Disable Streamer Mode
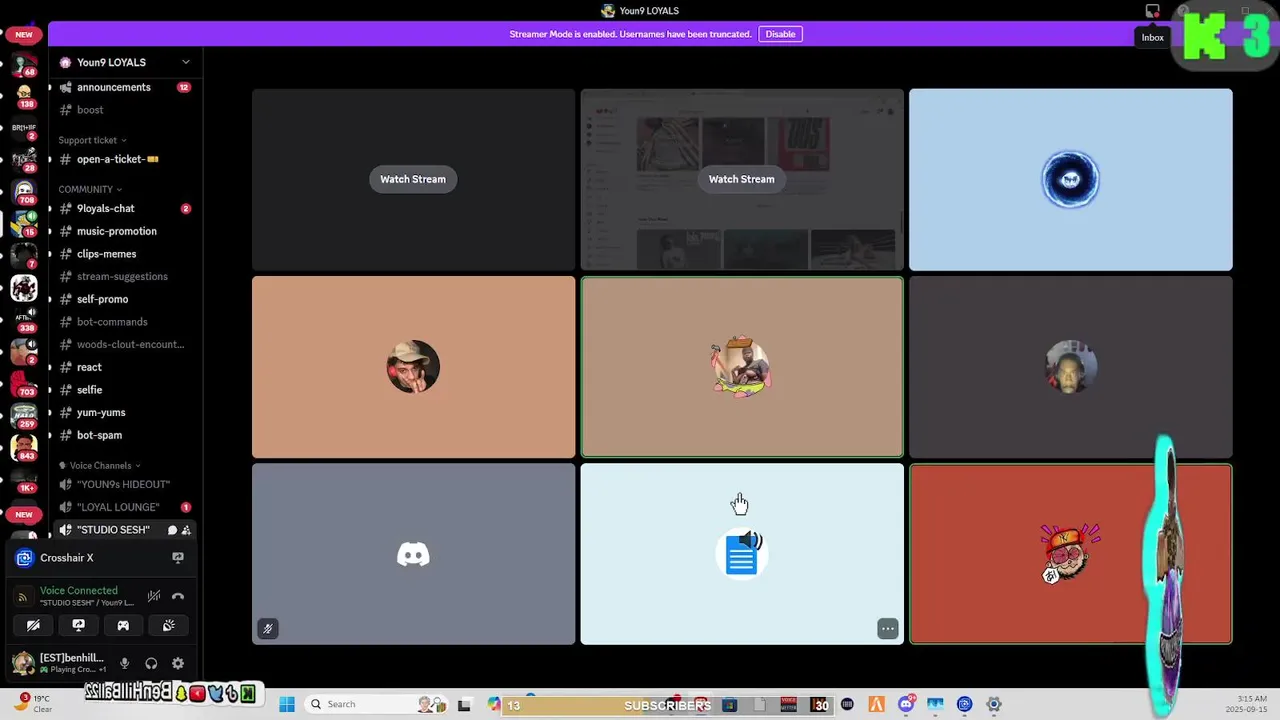Screen dimensions: 1280x720 tap(780, 34)
